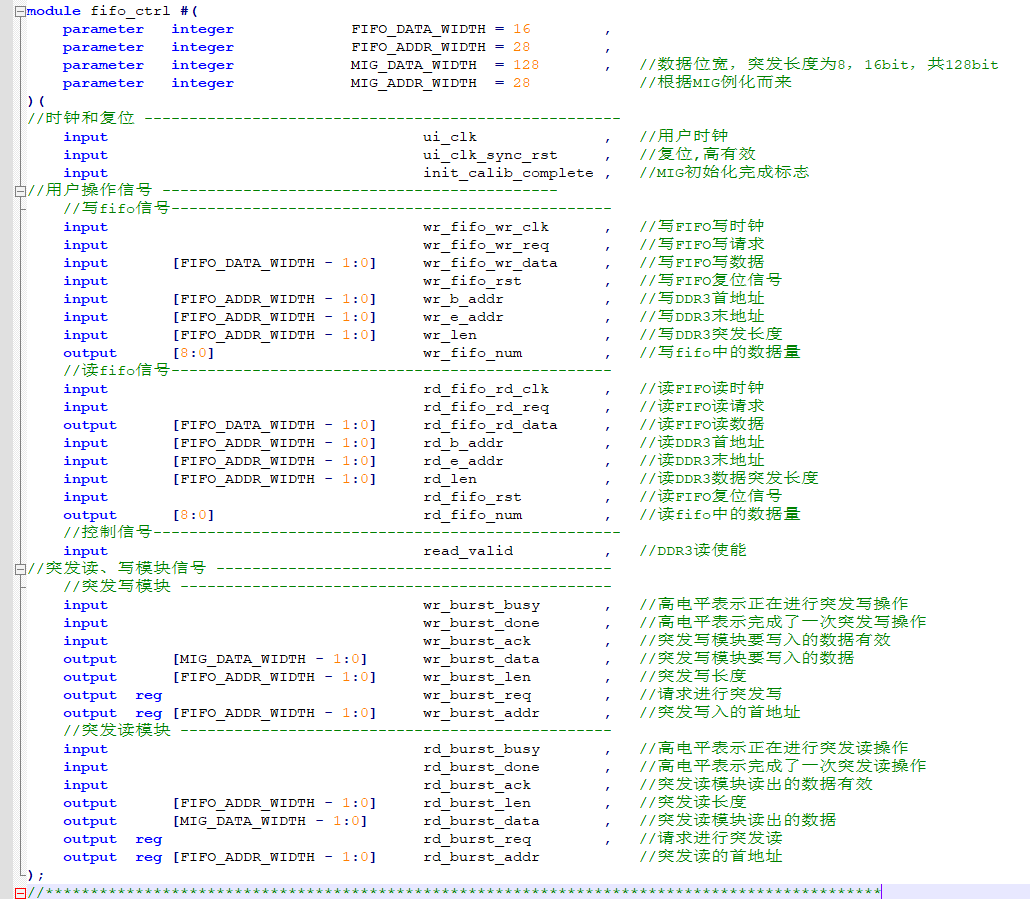Click the ui_clk_sync_rst signal name
This screenshot has width=1030, height=899.
pyautogui.click(x=489, y=154)
